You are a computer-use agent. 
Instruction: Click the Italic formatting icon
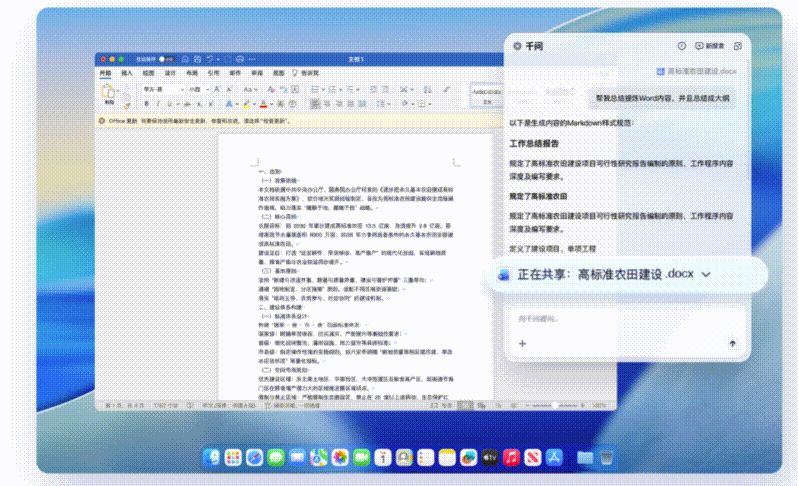[x=158, y=103]
